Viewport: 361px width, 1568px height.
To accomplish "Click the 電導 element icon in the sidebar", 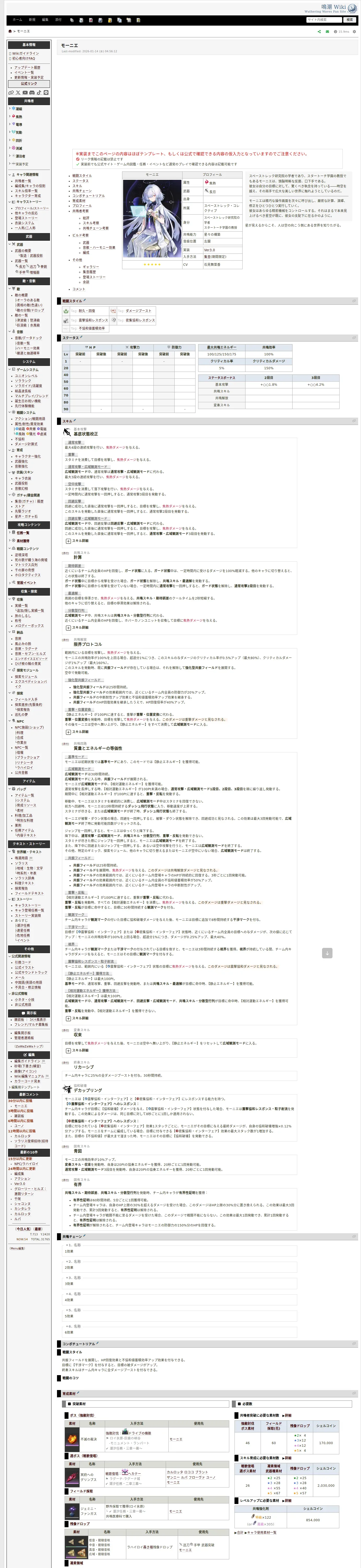I will (x=13, y=124).
